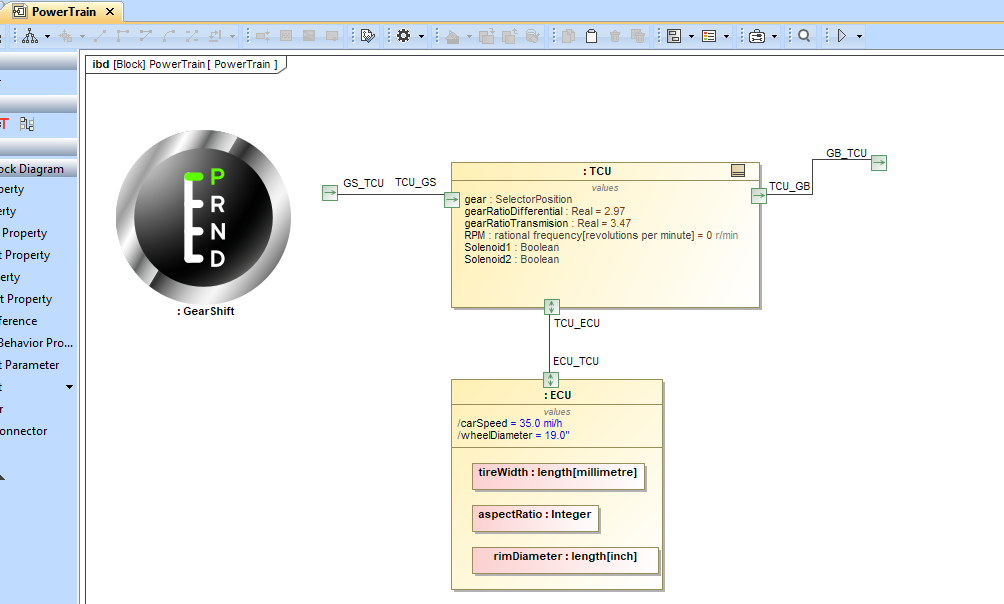The image size is (1004, 604).
Task: Click the validation checkmark toolbar icon
Action: [368, 36]
